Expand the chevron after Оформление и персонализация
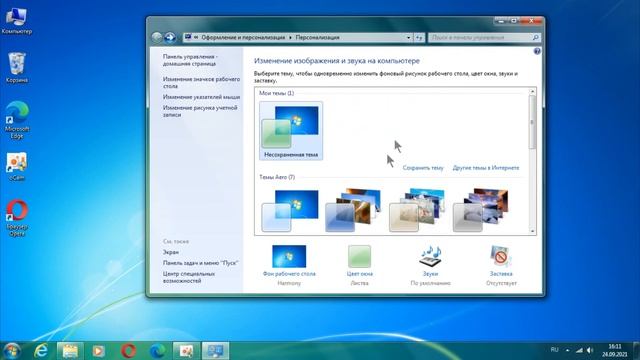This screenshot has height=360, width=640. point(291,38)
